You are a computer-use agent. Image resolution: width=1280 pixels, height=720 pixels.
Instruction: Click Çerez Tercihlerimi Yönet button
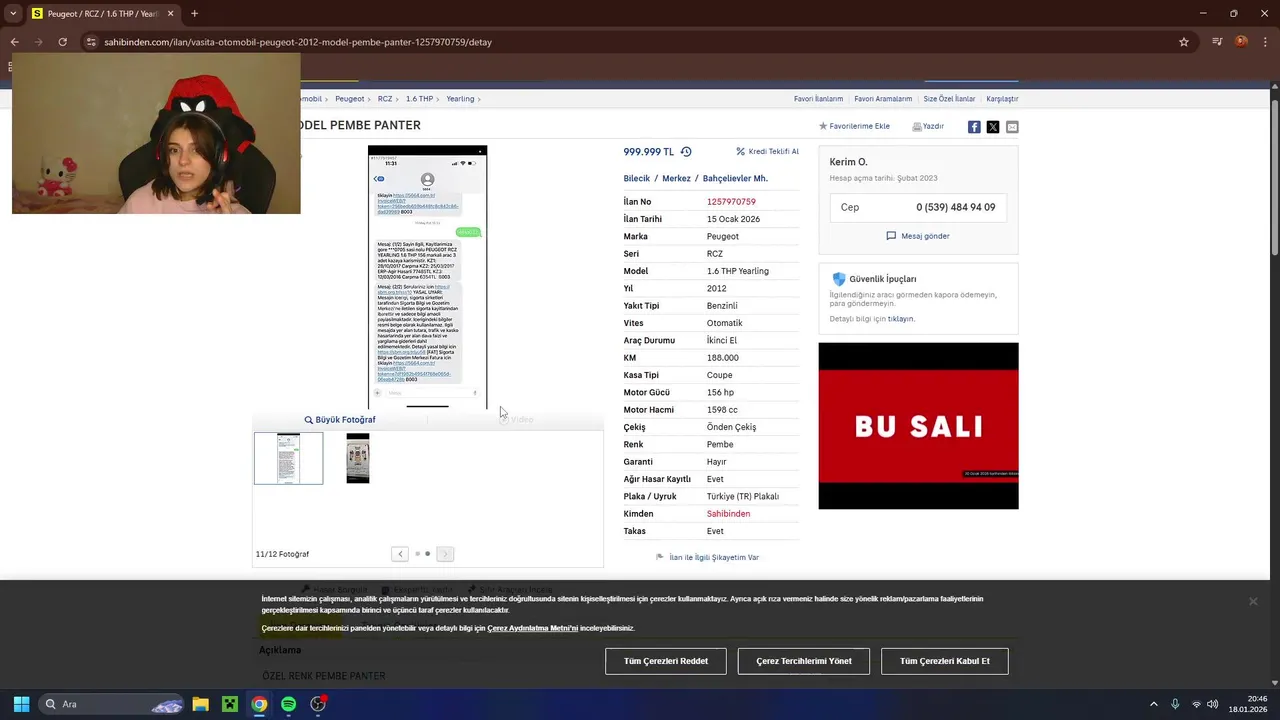pyautogui.click(x=804, y=661)
